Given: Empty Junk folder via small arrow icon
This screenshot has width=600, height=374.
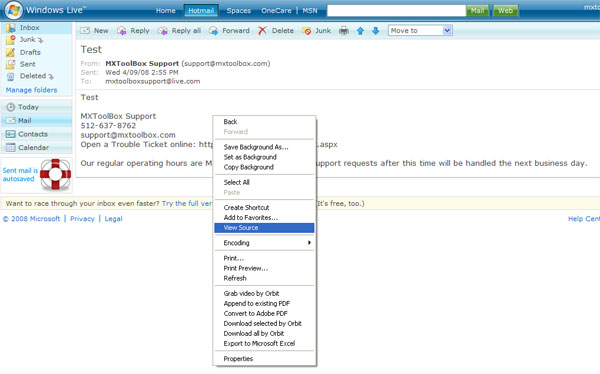Looking at the screenshot, I should click(x=41, y=40).
